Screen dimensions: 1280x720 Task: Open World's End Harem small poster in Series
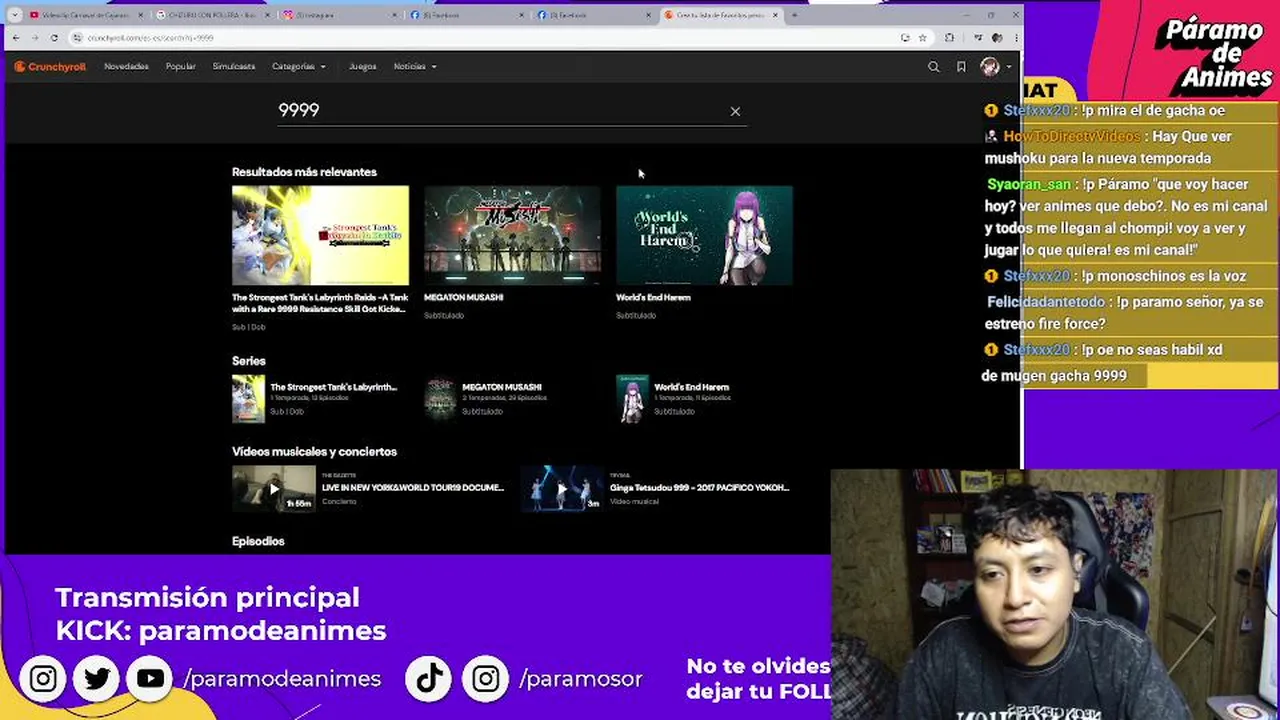tap(632, 399)
